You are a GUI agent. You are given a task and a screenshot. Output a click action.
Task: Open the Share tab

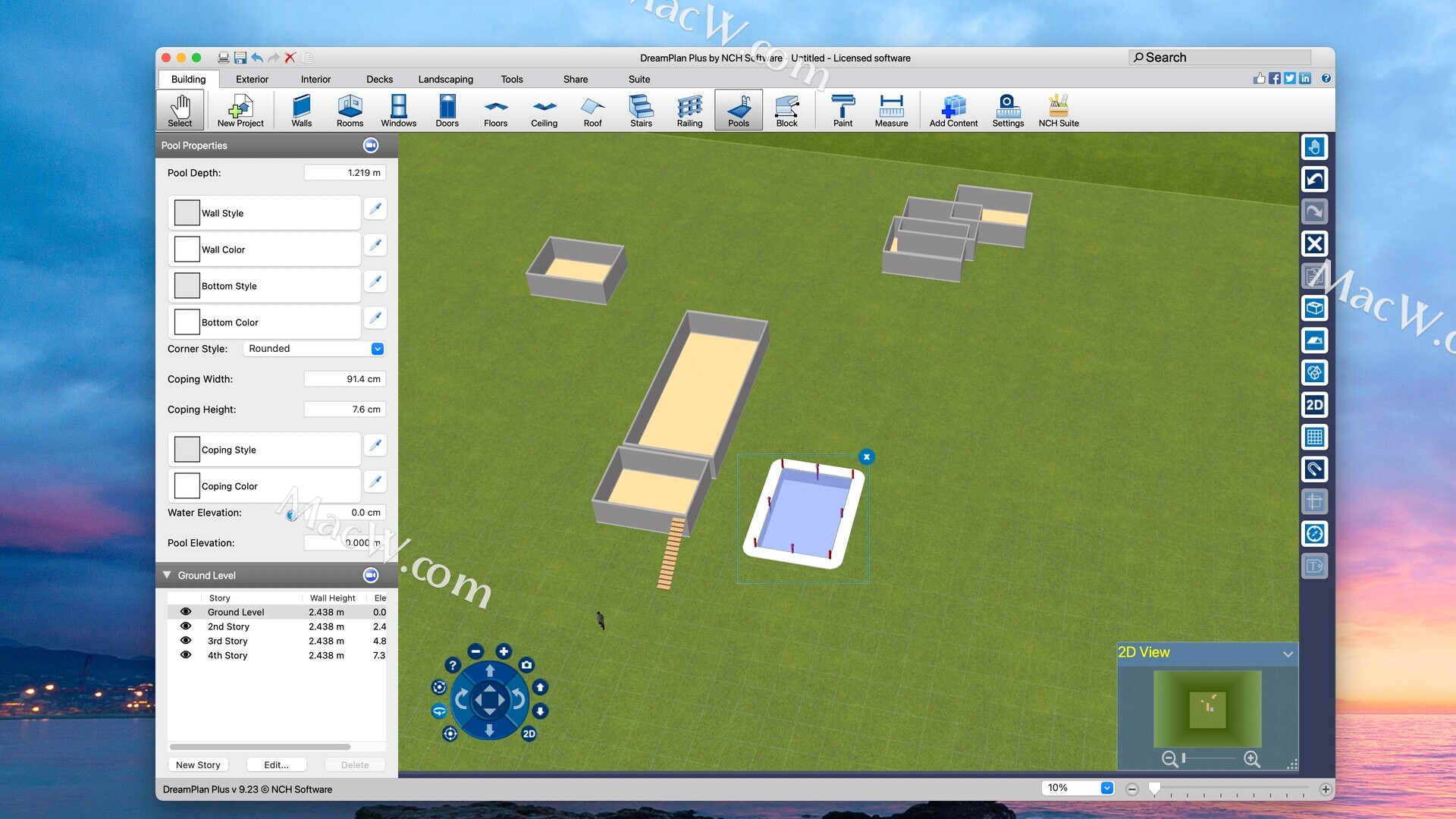[x=576, y=79]
